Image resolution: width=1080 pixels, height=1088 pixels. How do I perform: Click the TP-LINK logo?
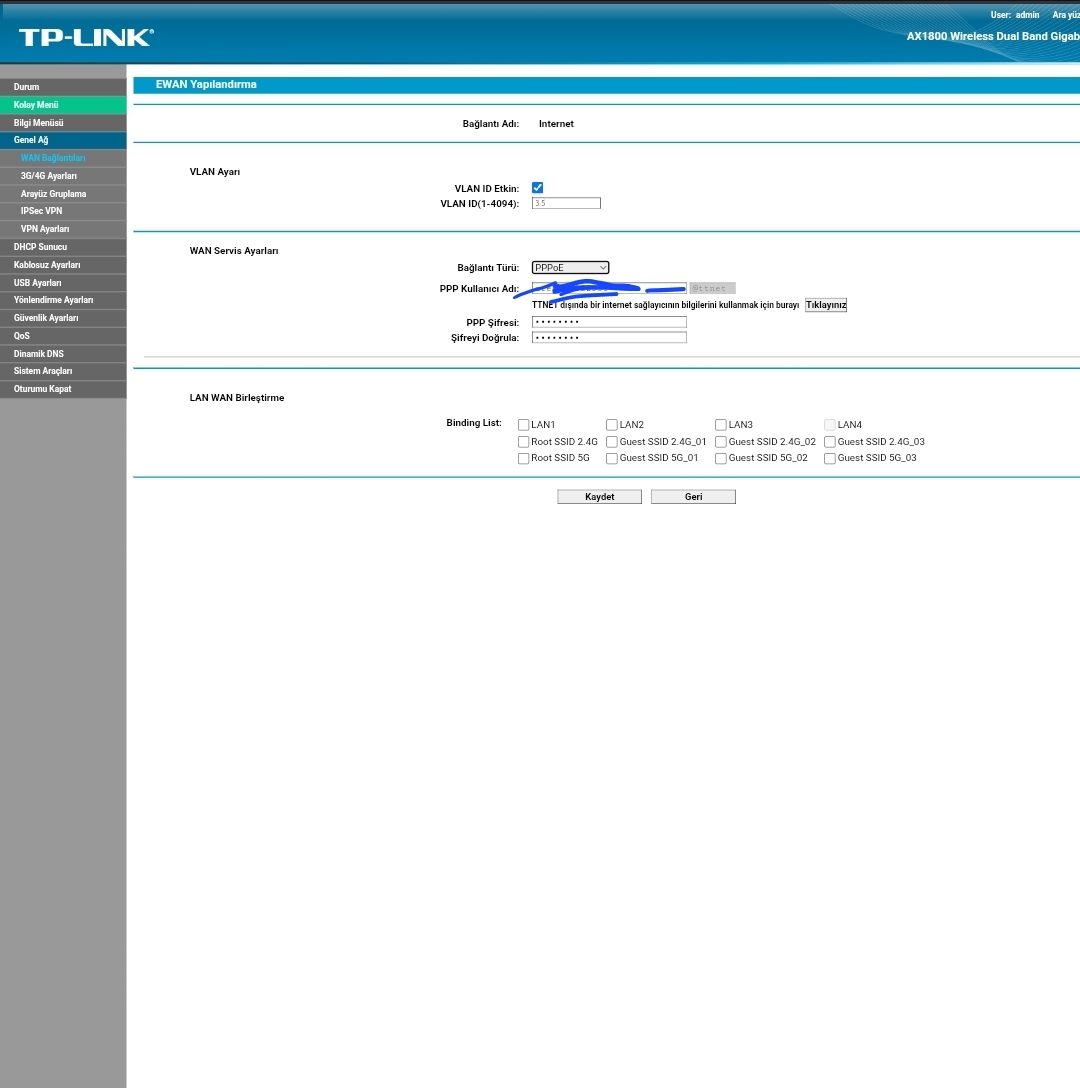[86, 37]
